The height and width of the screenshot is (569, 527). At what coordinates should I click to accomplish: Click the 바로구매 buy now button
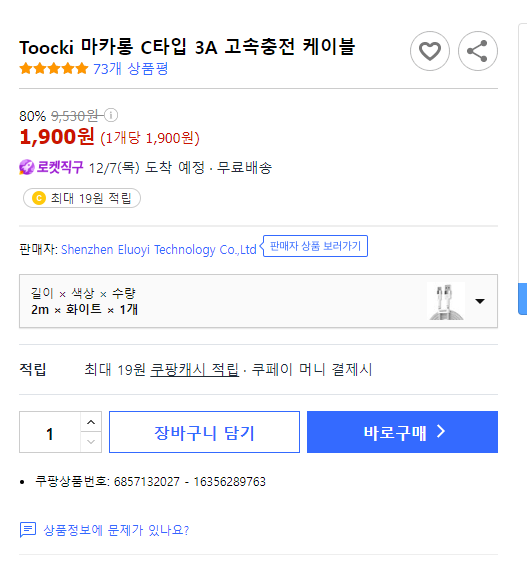pyautogui.click(x=403, y=432)
